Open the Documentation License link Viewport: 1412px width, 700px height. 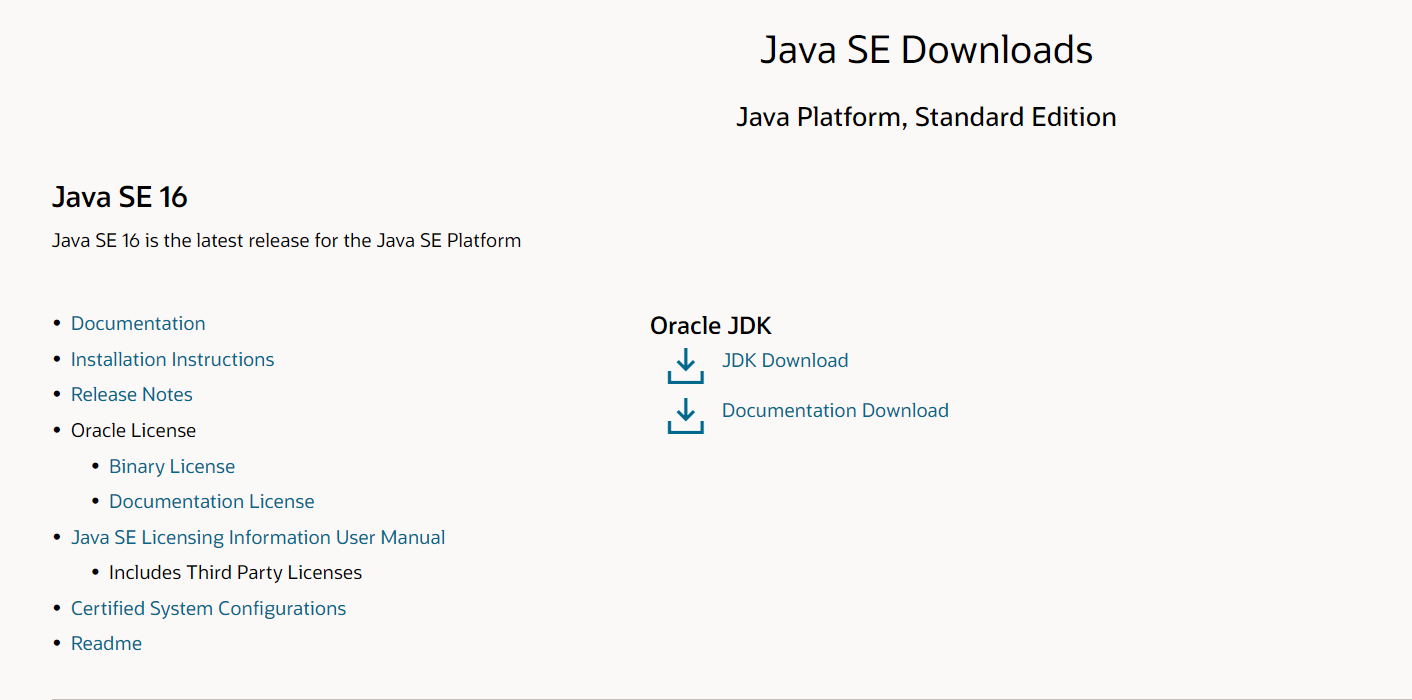click(x=212, y=501)
